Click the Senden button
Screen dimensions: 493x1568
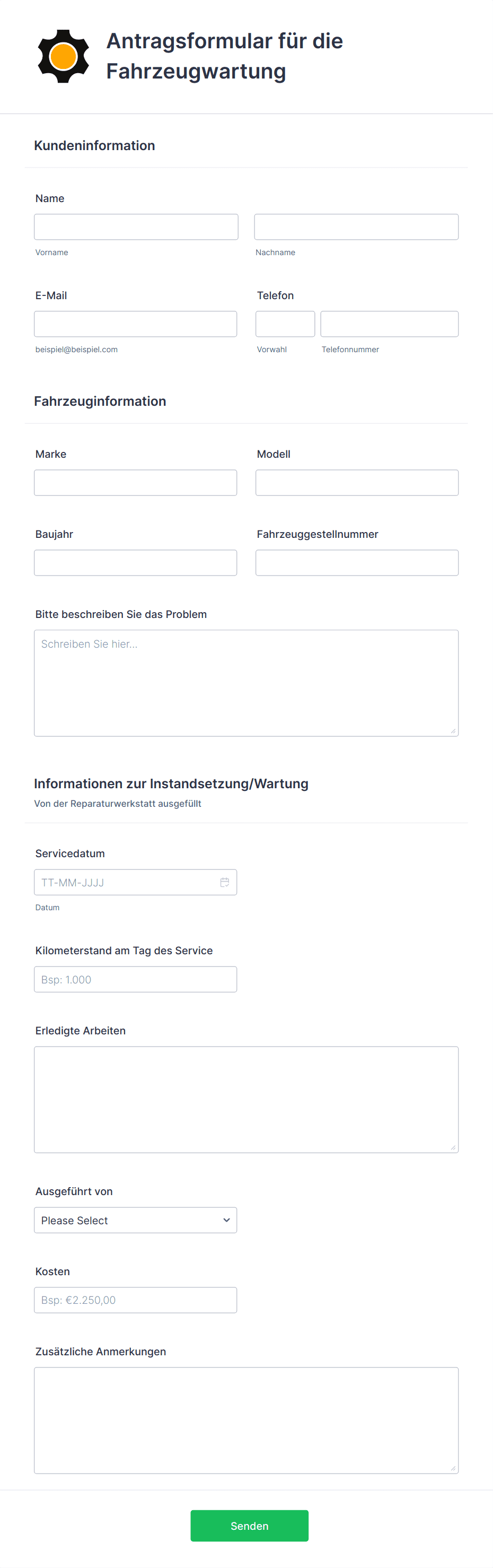(249, 1526)
